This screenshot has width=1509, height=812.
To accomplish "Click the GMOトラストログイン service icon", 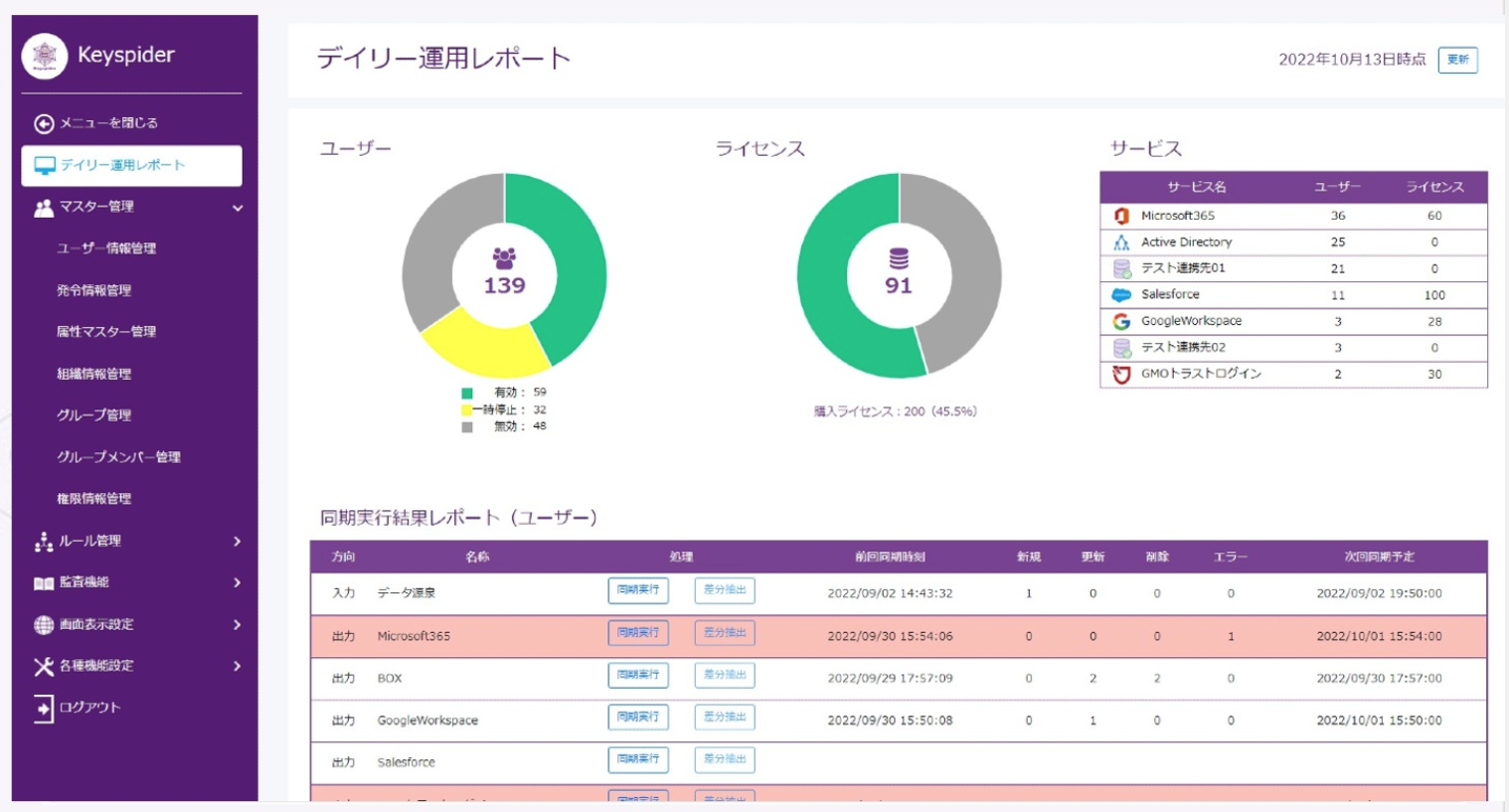I will click(1121, 375).
